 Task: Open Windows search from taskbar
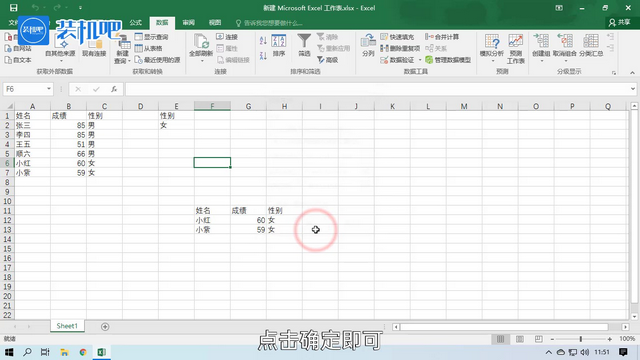[27, 352]
